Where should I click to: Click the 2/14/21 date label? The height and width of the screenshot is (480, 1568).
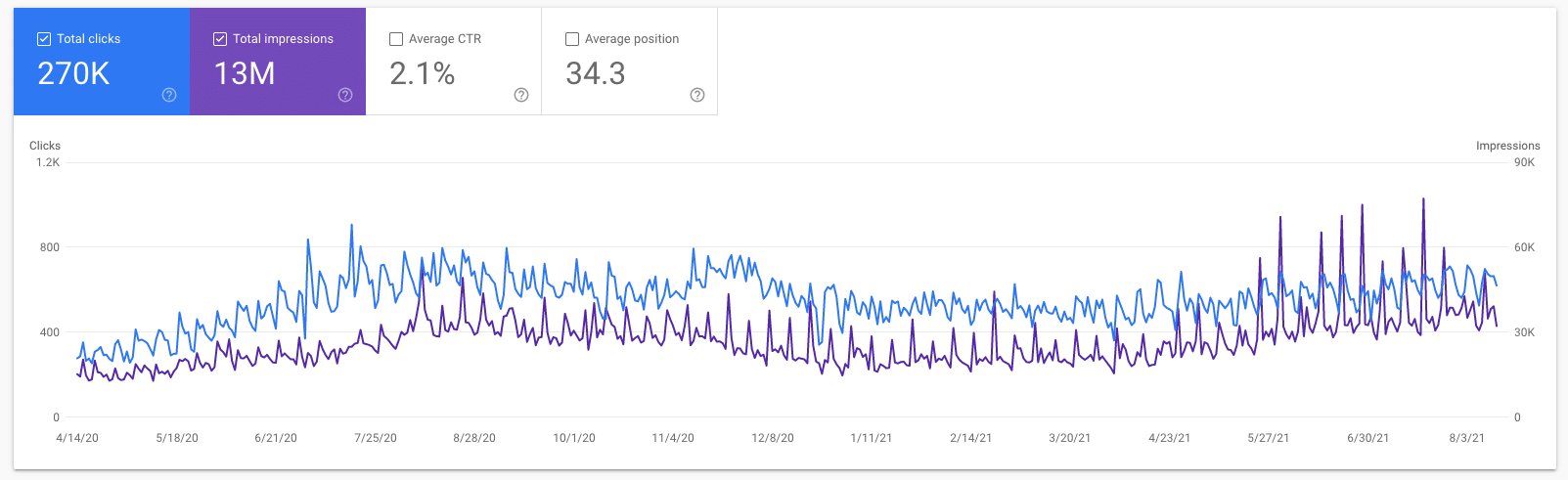click(x=971, y=438)
